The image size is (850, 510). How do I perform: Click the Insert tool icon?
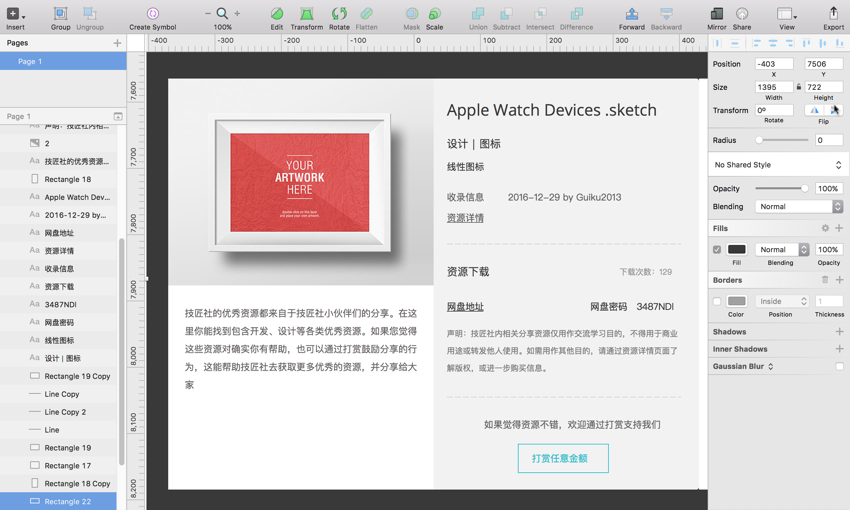pyautogui.click(x=14, y=14)
